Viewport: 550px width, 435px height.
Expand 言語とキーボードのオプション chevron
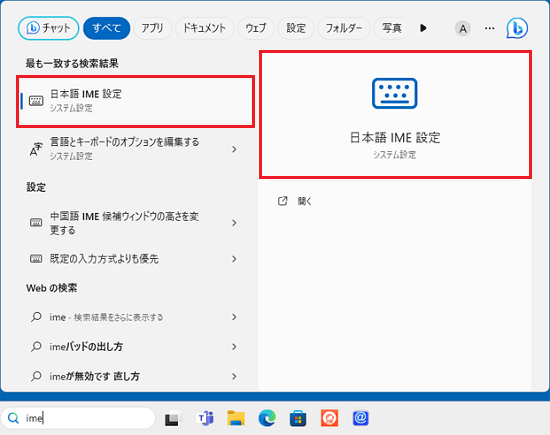pos(234,149)
